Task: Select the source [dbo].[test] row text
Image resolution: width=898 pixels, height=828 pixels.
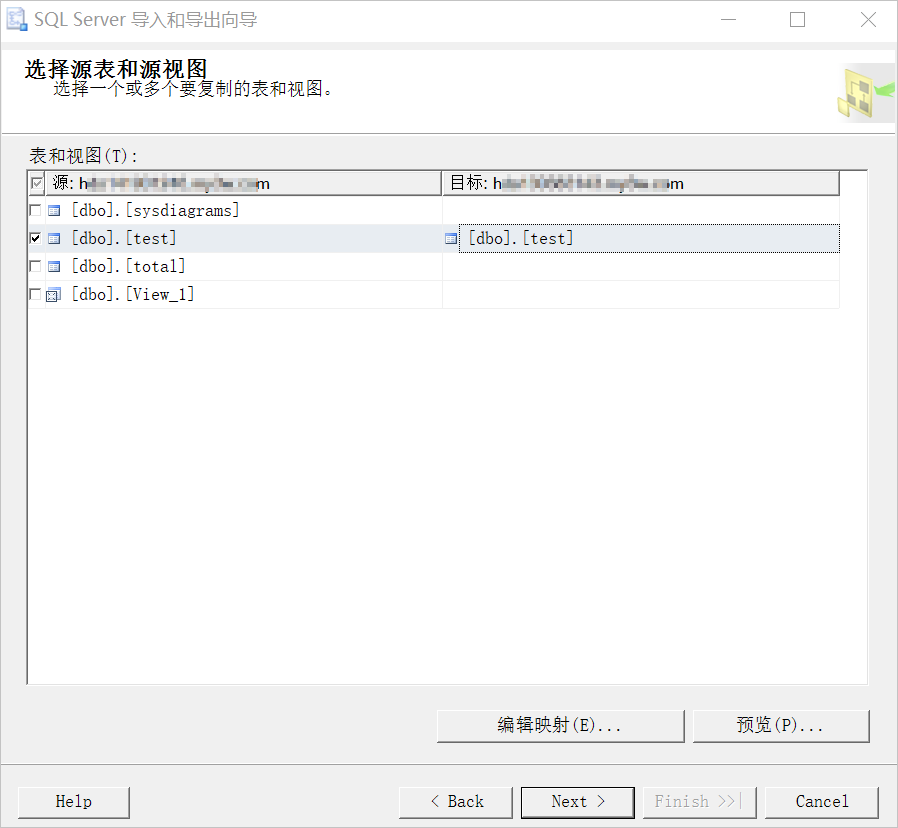Action: coord(124,238)
